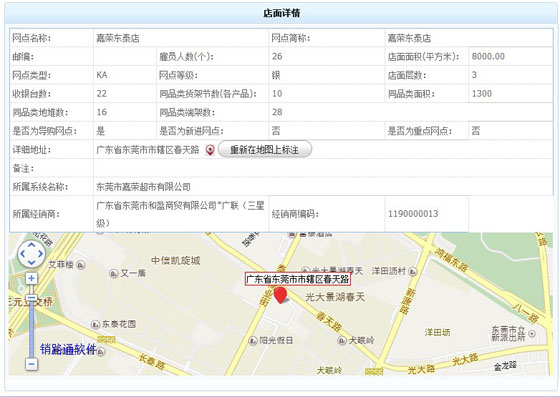Pan map right with navigation arrow
This screenshot has height=397, width=560.
(40, 254)
